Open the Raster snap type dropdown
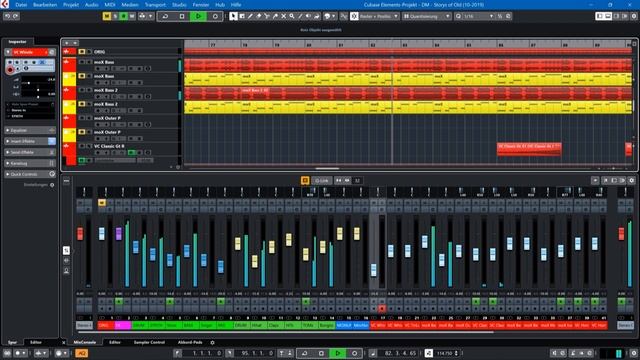 (379, 16)
